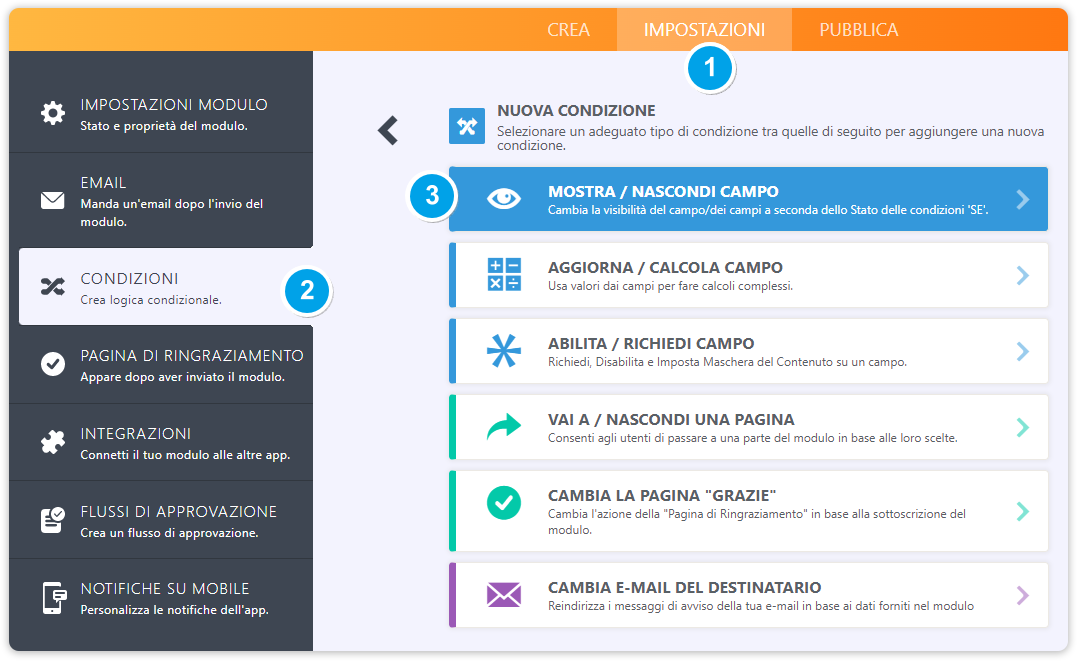Screen dimensions: 1077x661
Task: Click "Appare dopo aver inviato il modulo." text
Action: pyautogui.click(x=183, y=377)
